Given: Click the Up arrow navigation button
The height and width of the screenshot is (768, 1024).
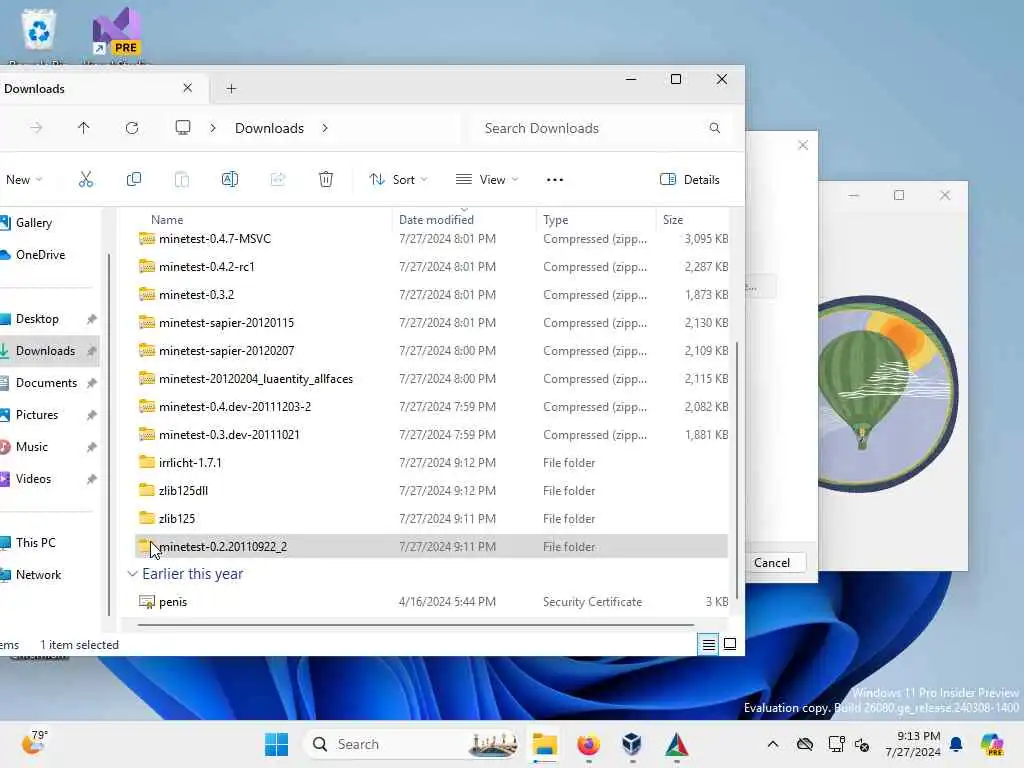Looking at the screenshot, I should point(84,128).
